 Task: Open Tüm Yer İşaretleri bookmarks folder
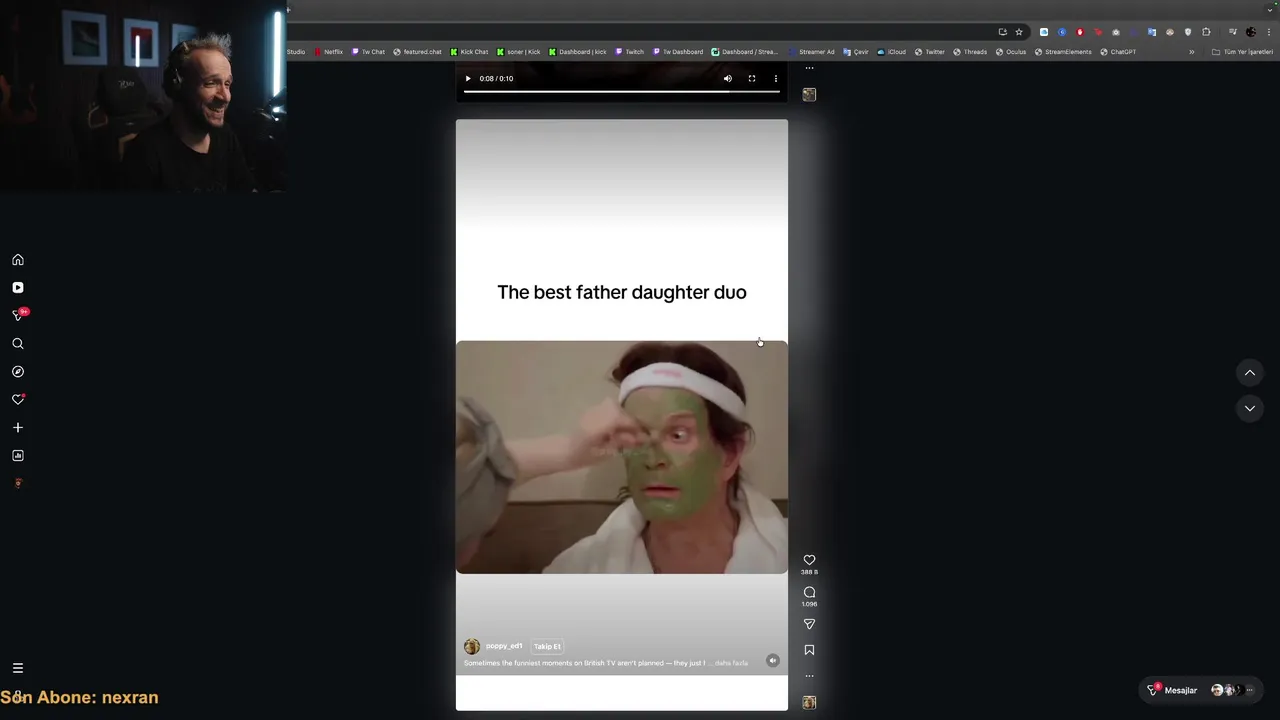tap(1243, 52)
